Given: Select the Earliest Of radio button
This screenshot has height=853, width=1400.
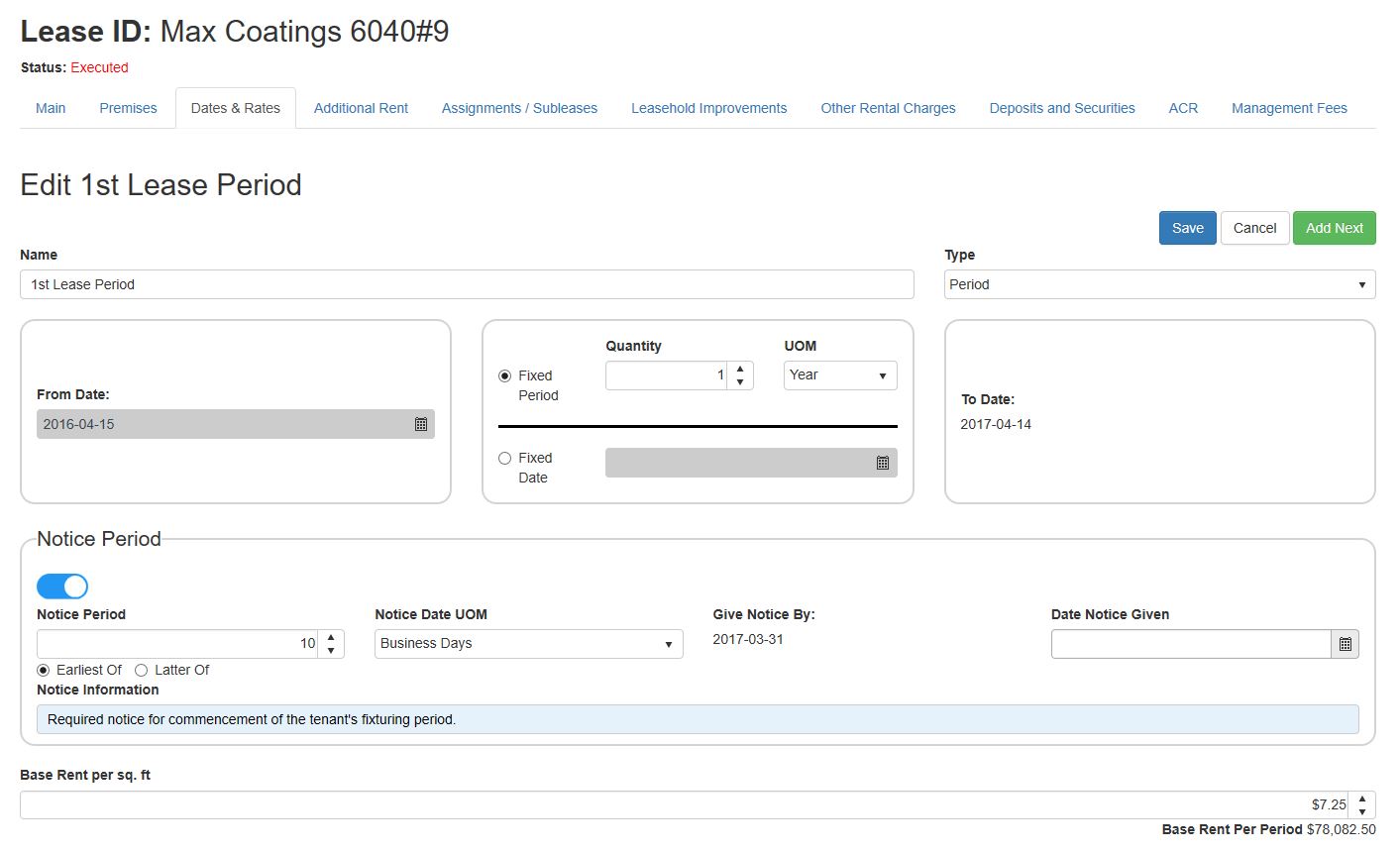Looking at the screenshot, I should [x=44, y=671].
